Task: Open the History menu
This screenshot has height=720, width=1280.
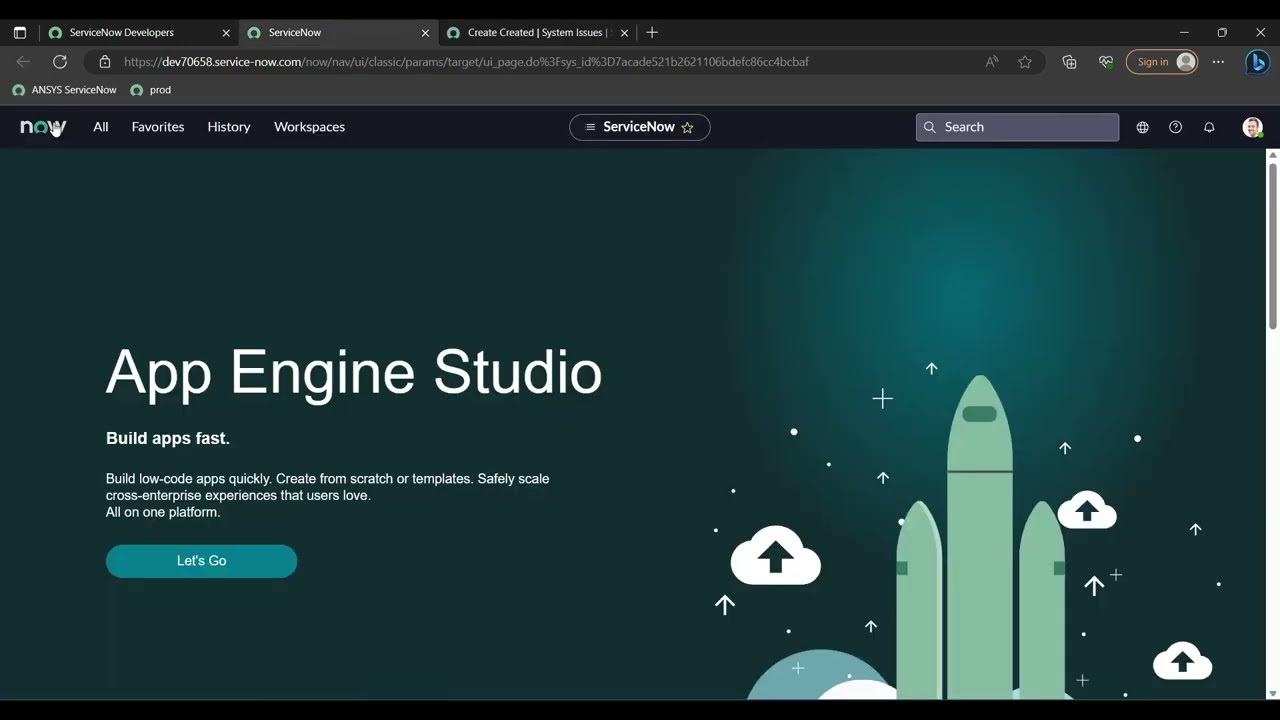Action: click(x=229, y=127)
